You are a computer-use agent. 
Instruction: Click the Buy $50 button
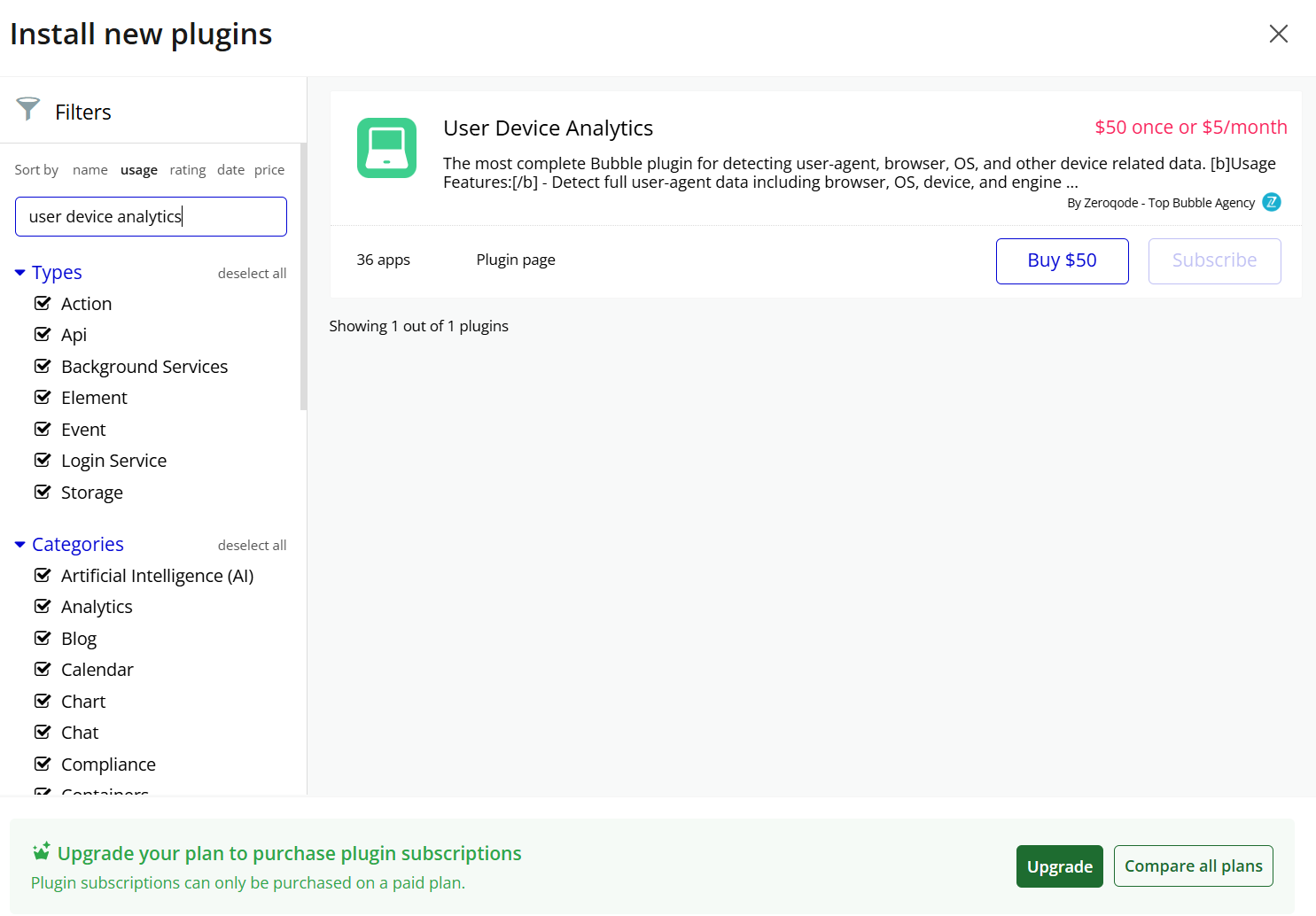1062,260
